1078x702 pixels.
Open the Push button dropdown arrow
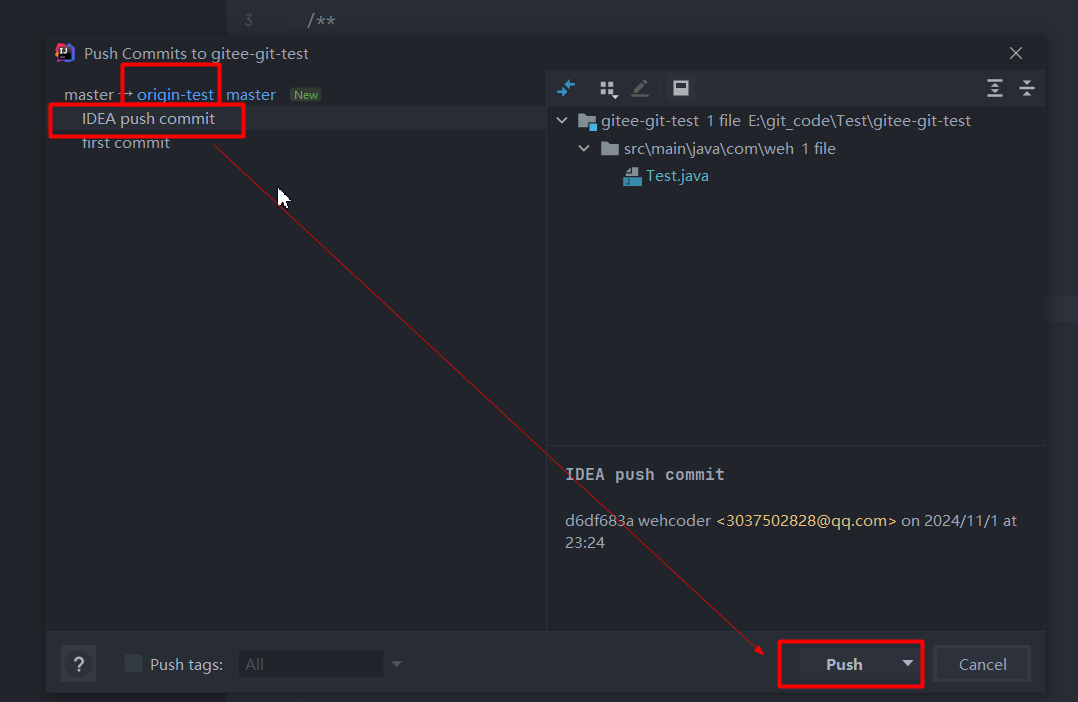(x=908, y=663)
